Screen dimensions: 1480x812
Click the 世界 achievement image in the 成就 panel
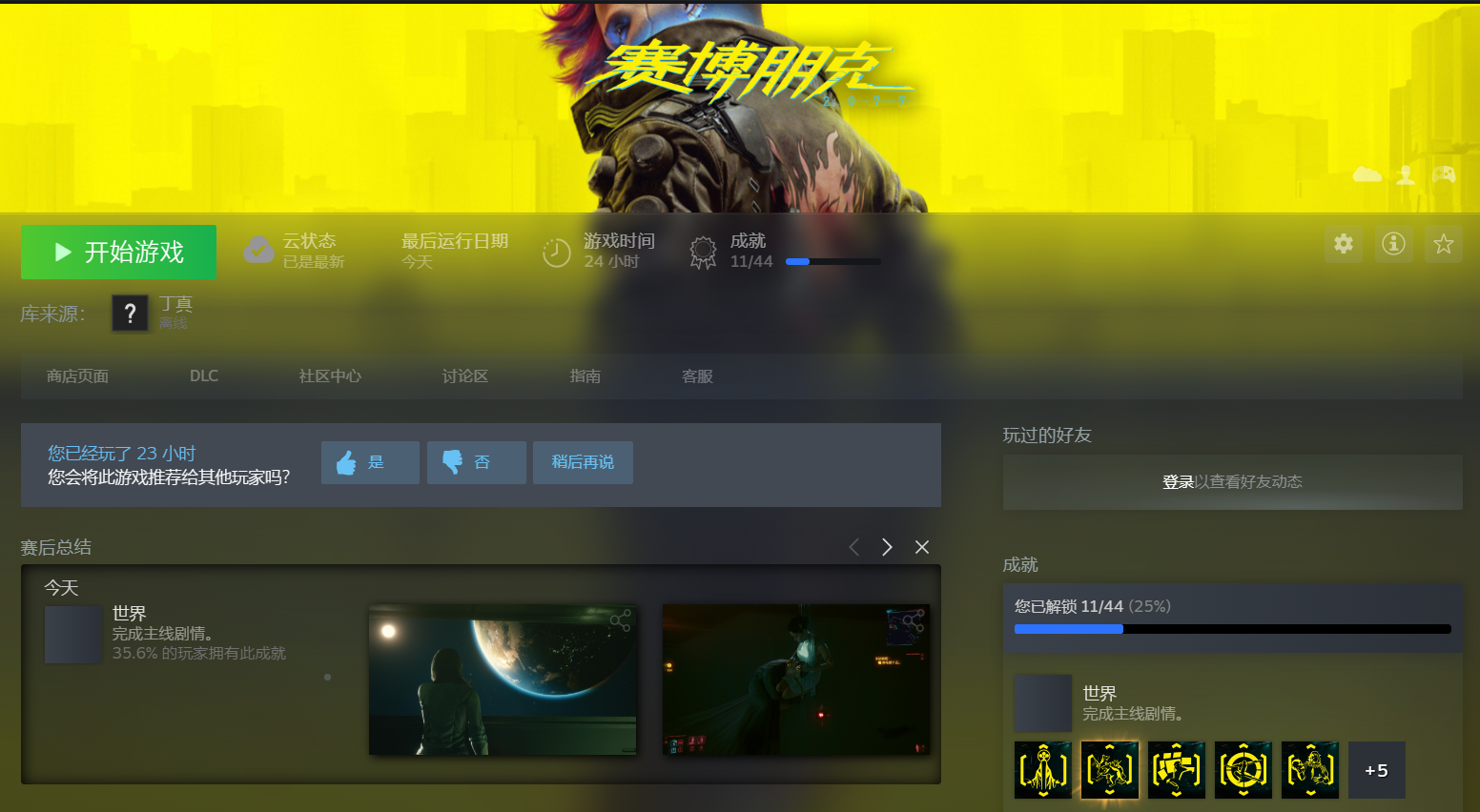pos(1043,703)
